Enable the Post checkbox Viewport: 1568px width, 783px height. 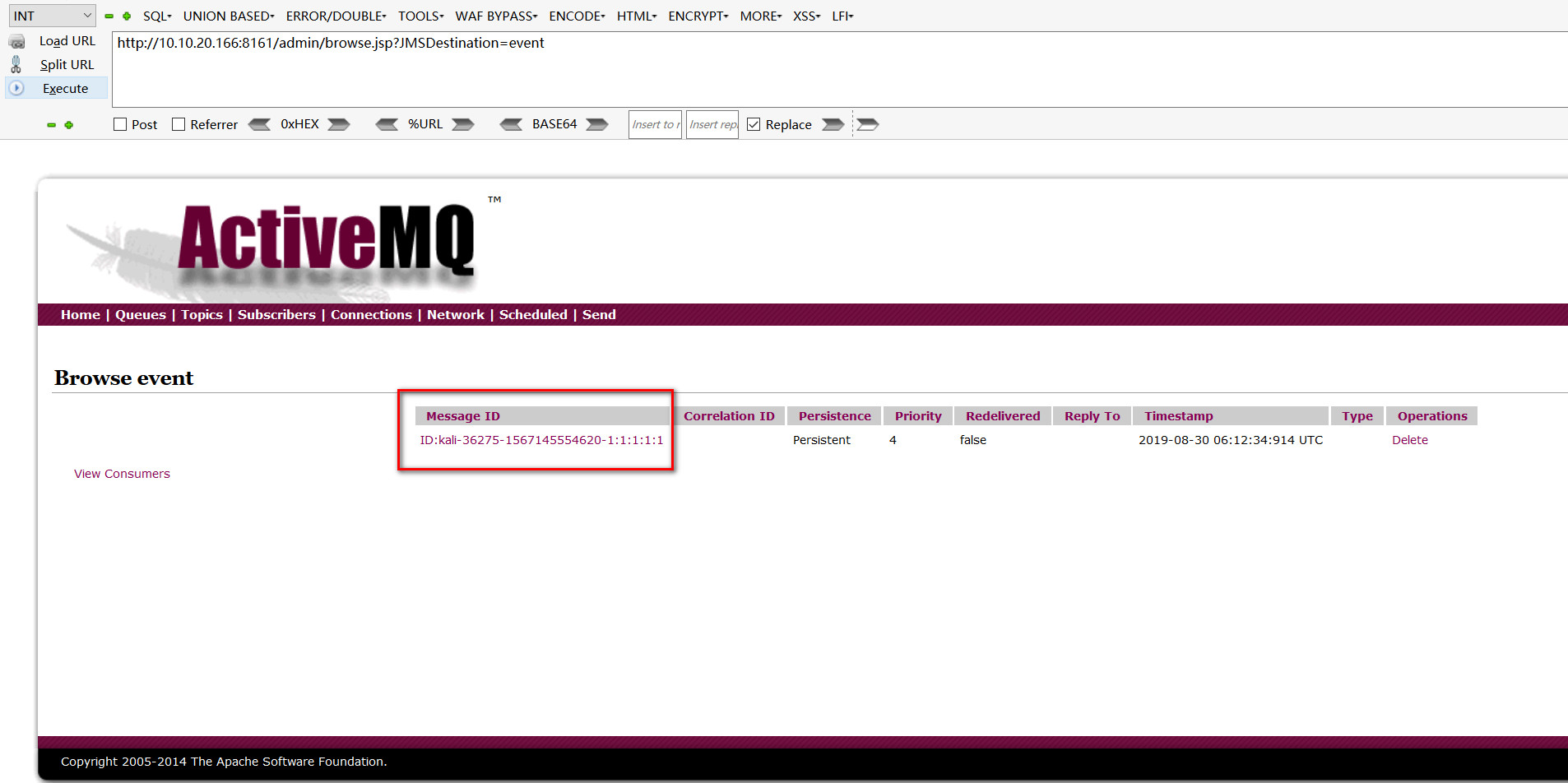coord(120,124)
